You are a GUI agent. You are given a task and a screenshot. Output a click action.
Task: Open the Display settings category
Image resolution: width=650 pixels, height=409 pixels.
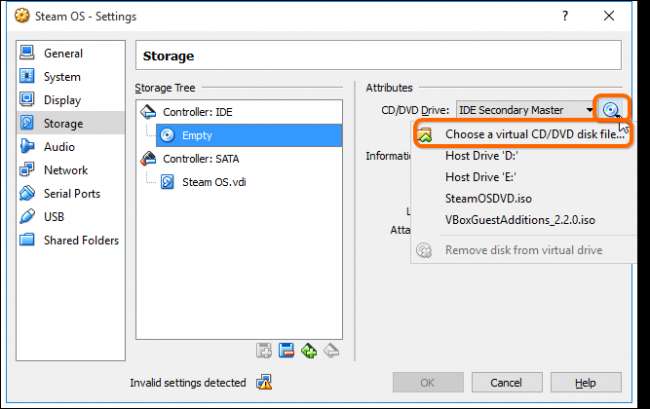pyautogui.click(x=62, y=100)
